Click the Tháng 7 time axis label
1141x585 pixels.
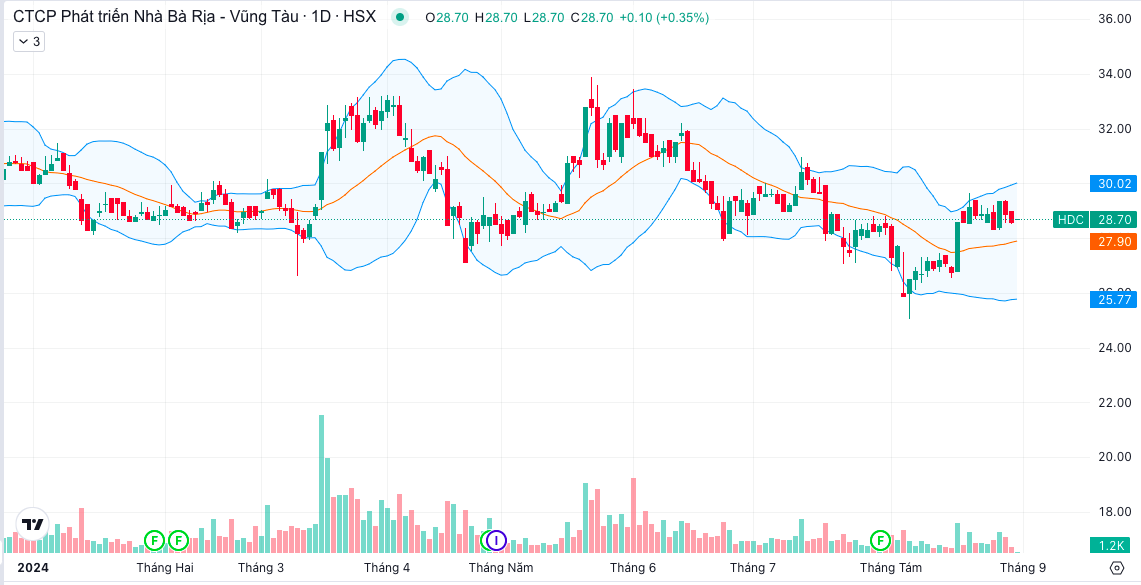click(753, 568)
